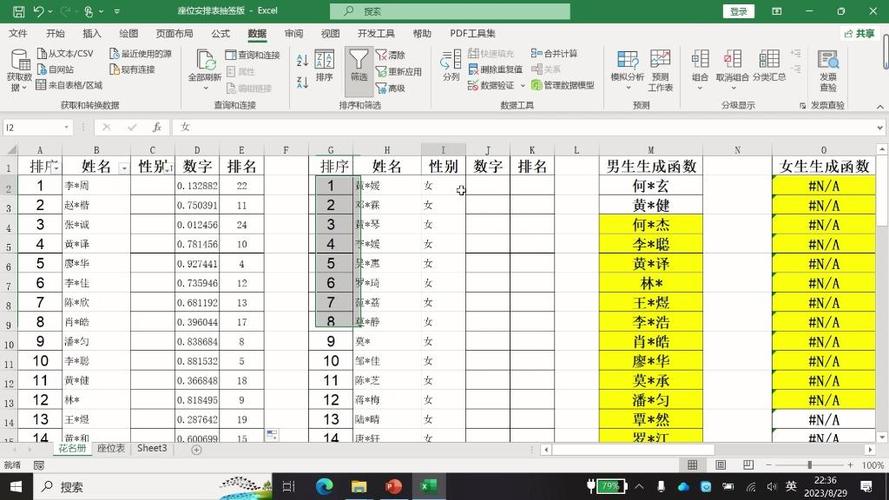Screen dimensions: 889x500
Task: Click Remove Duplicates (删除重复值)
Action: [495, 69]
